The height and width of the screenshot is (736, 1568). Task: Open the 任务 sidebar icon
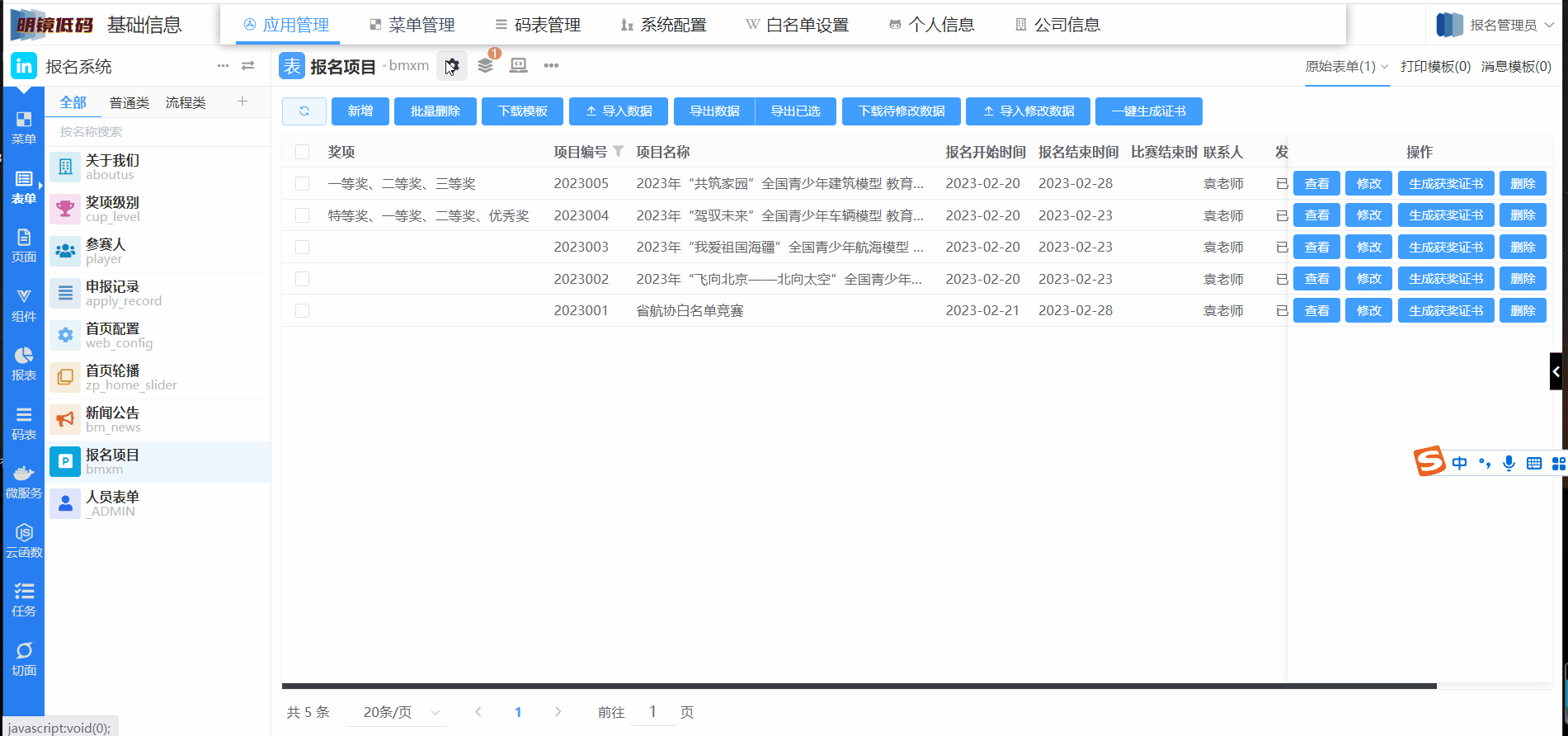23,600
